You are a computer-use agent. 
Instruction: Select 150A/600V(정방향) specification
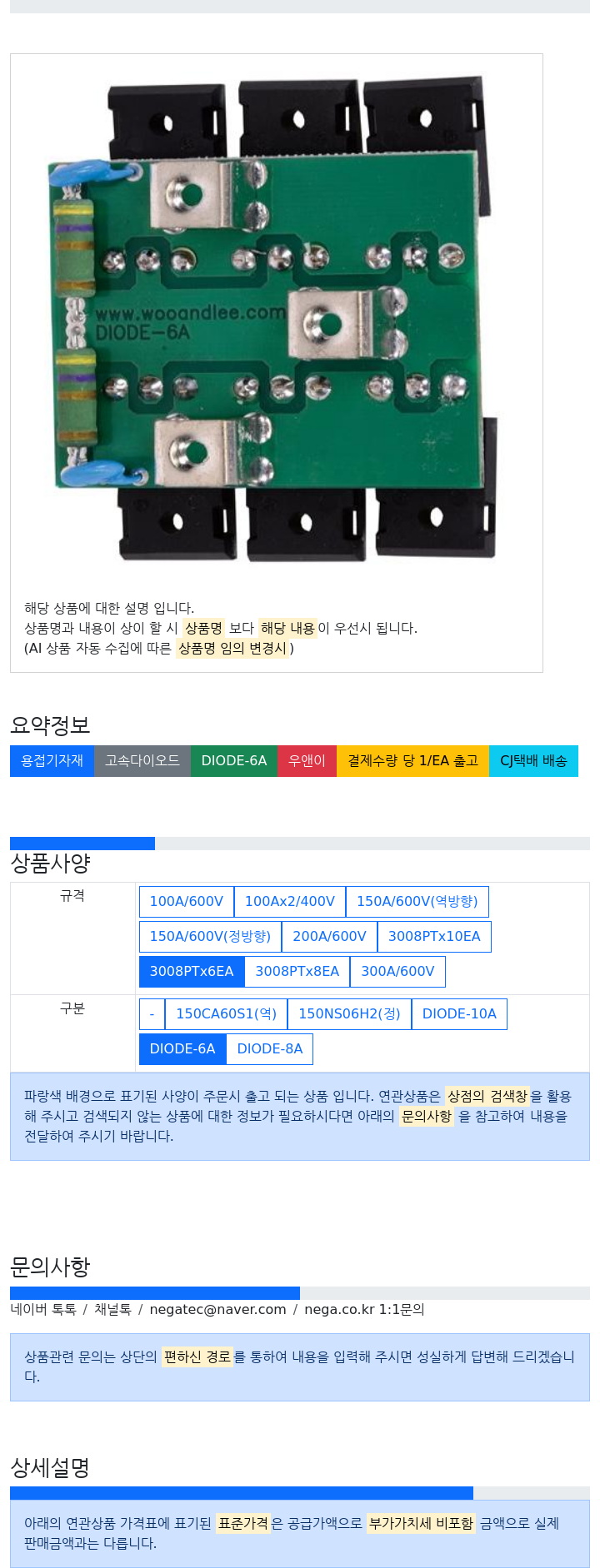point(210,937)
